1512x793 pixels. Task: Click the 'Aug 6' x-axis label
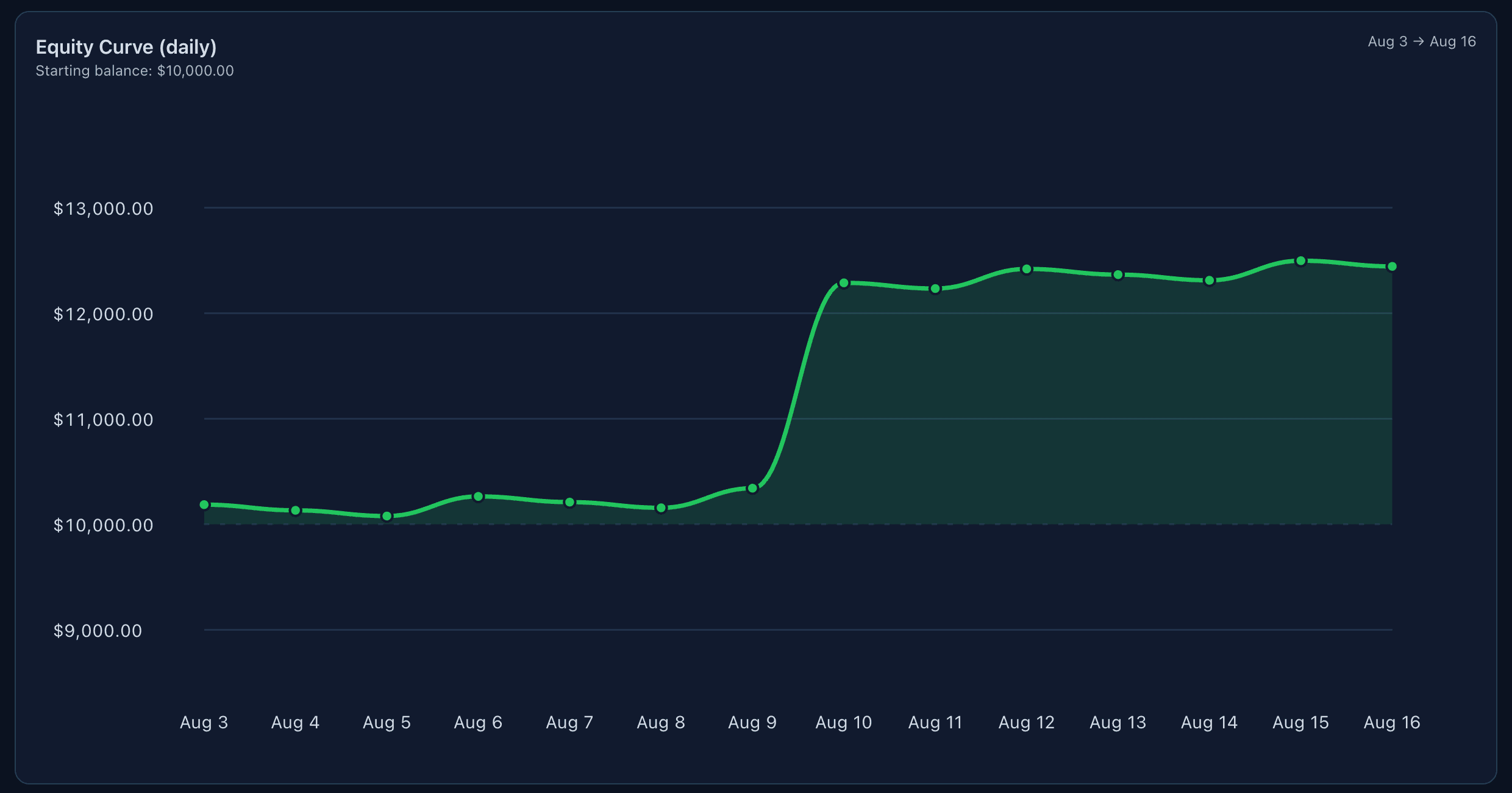click(x=478, y=722)
